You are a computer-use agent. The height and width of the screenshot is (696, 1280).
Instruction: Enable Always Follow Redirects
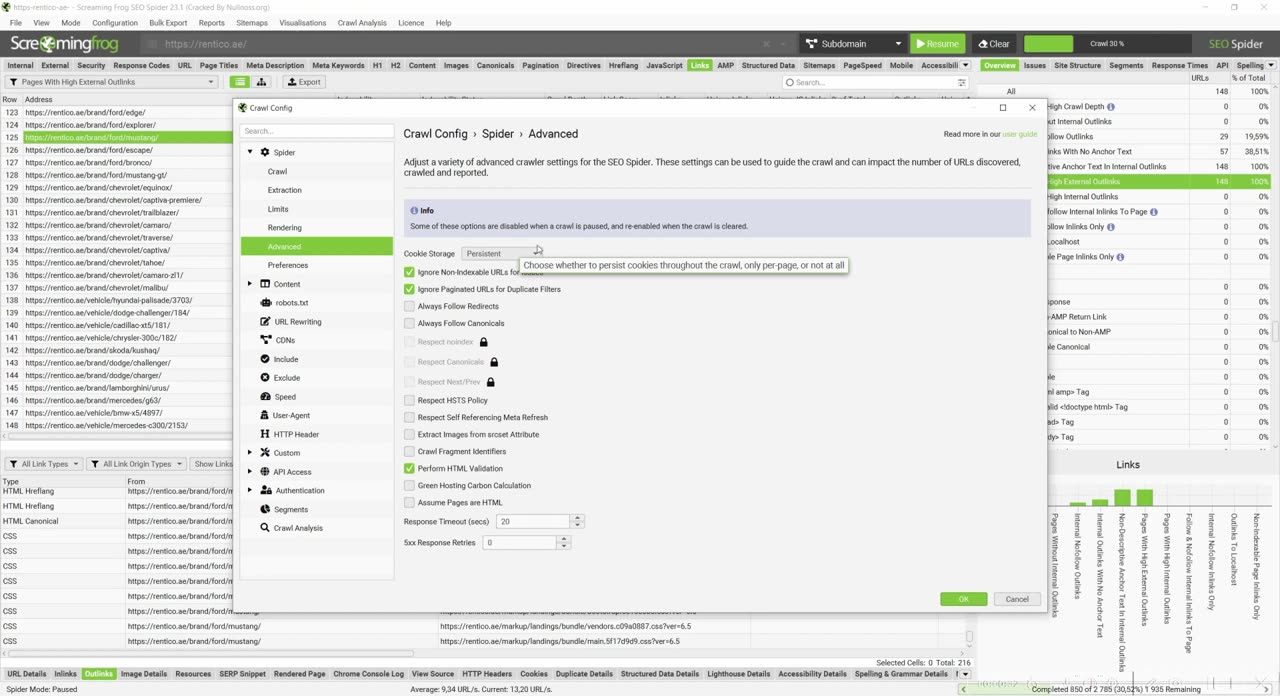[x=409, y=306]
